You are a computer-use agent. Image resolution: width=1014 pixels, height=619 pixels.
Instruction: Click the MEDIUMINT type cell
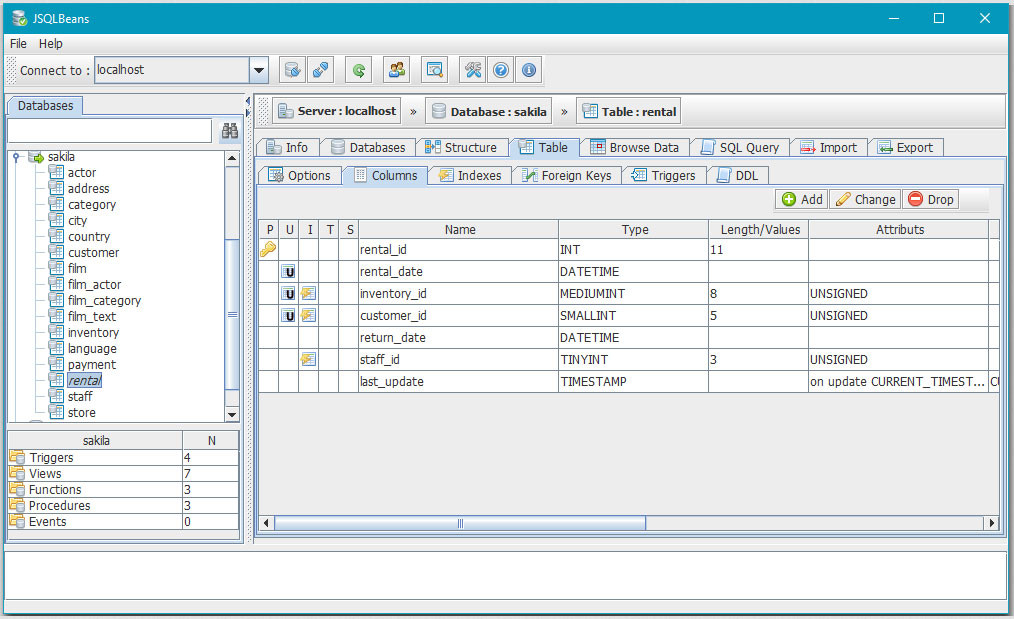point(633,294)
